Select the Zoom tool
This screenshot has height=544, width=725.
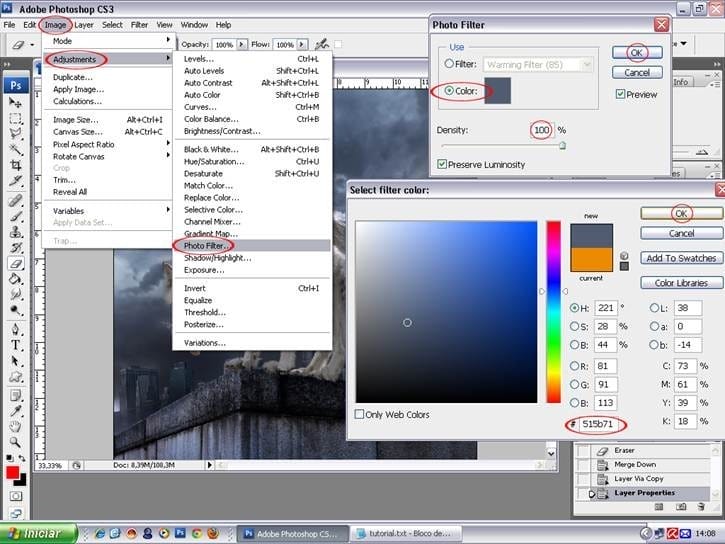[15, 442]
